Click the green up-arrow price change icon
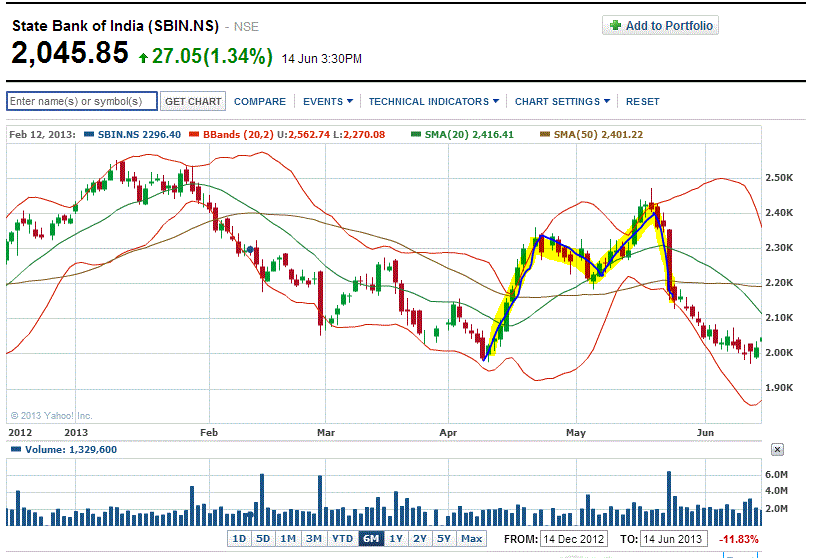The height and width of the screenshot is (558, 815). tap(143, 58)
